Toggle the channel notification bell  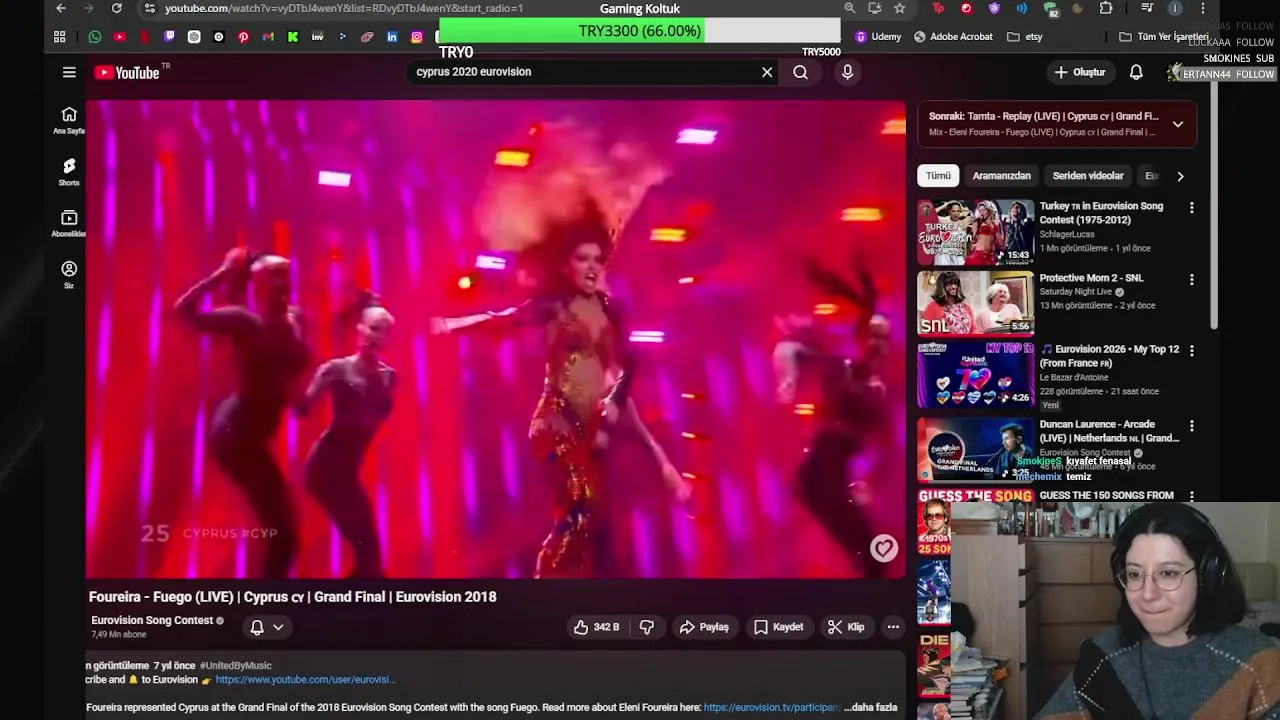tap(257, 627)
